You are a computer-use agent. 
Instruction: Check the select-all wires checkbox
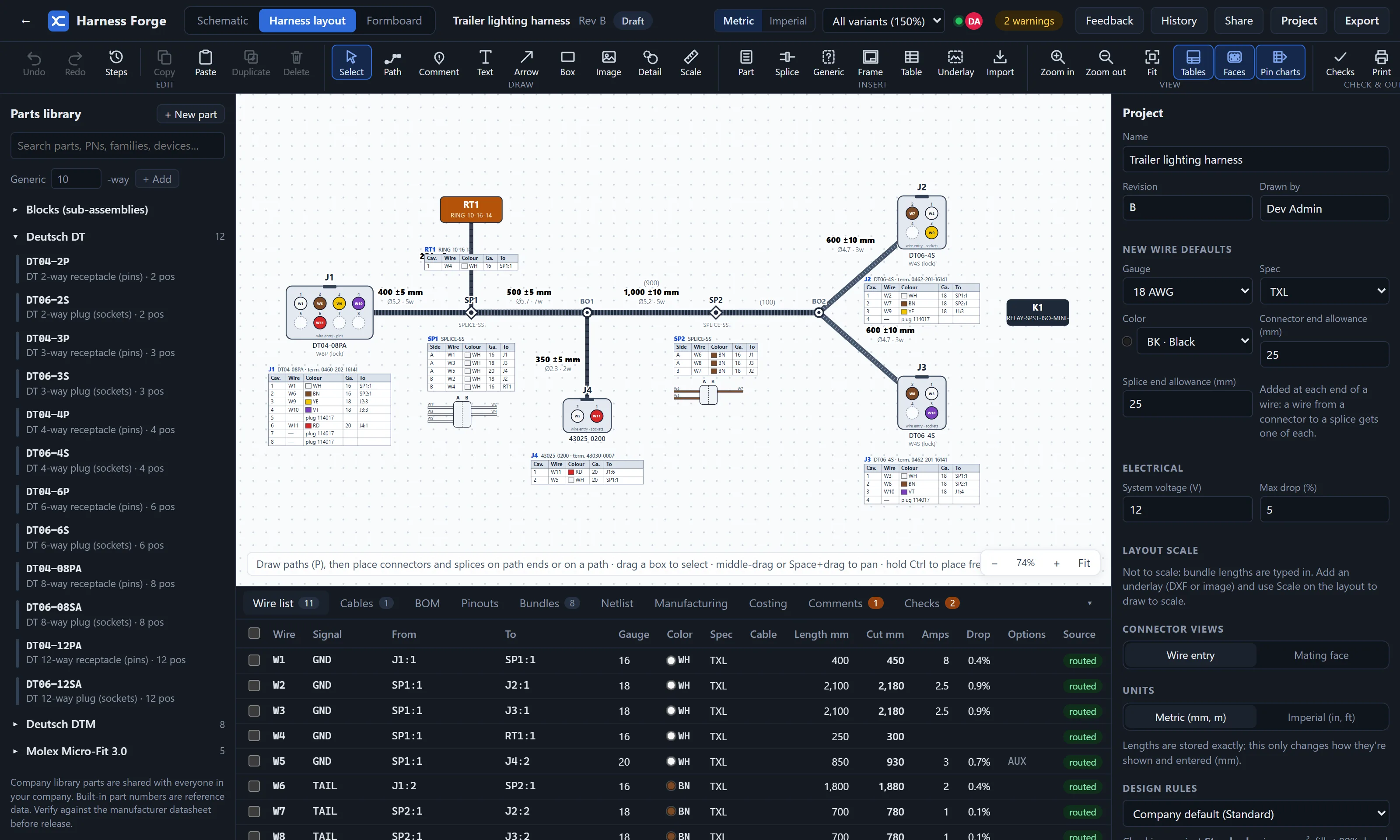tap(254, 633)
